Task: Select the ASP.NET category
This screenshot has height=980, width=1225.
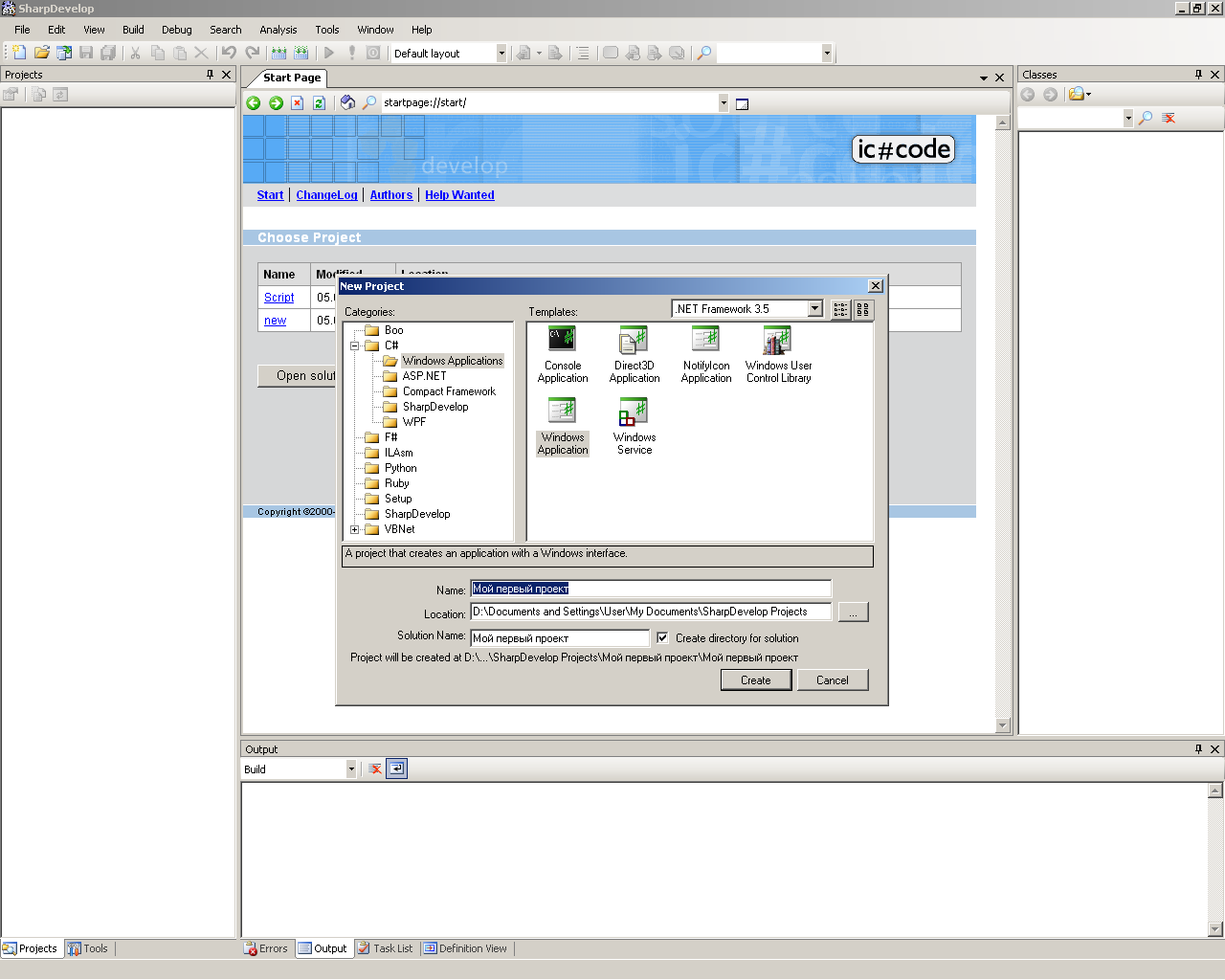Action: (x=424, y=376)
